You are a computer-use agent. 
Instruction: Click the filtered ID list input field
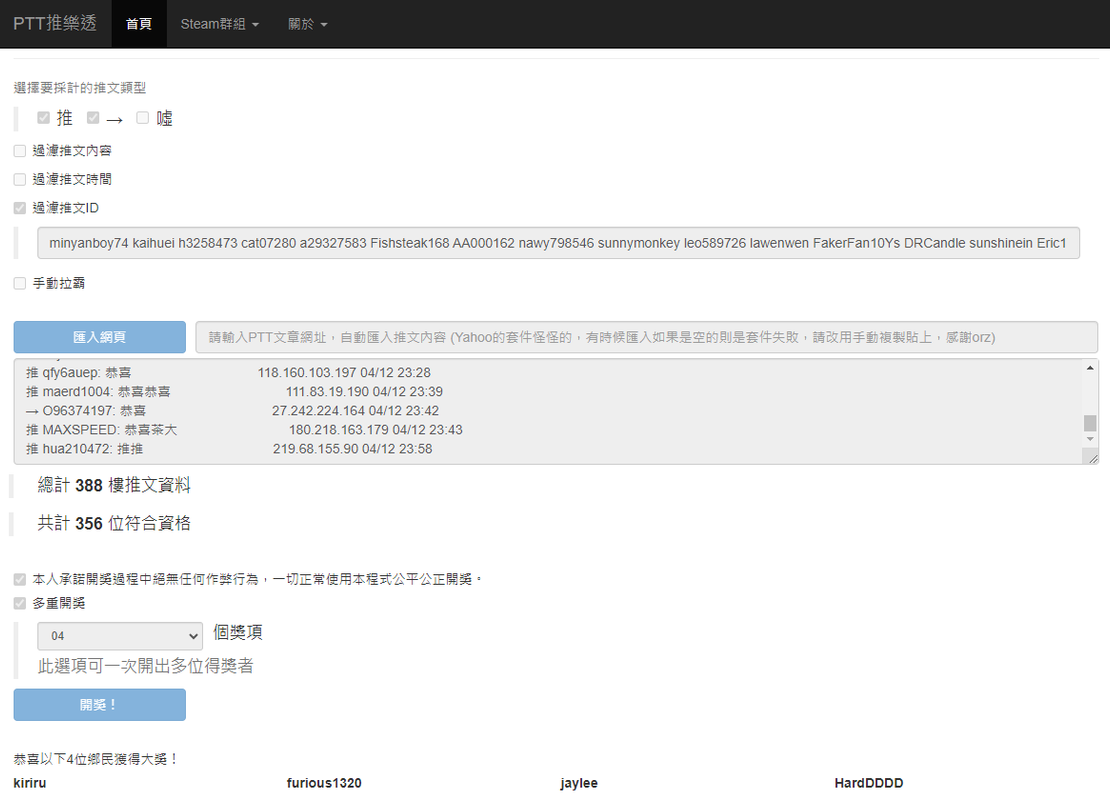tap(559, 243)
